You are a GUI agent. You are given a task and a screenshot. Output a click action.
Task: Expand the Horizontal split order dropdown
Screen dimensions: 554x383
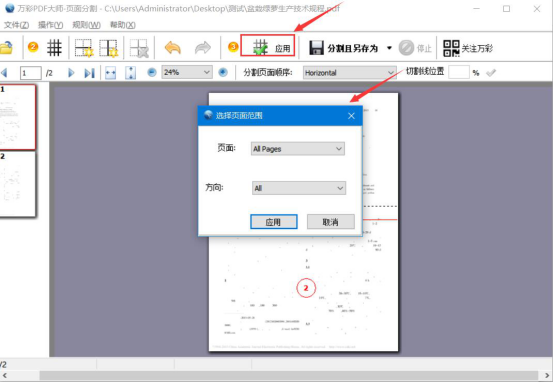pyautogui.click(x=349, y=72)
